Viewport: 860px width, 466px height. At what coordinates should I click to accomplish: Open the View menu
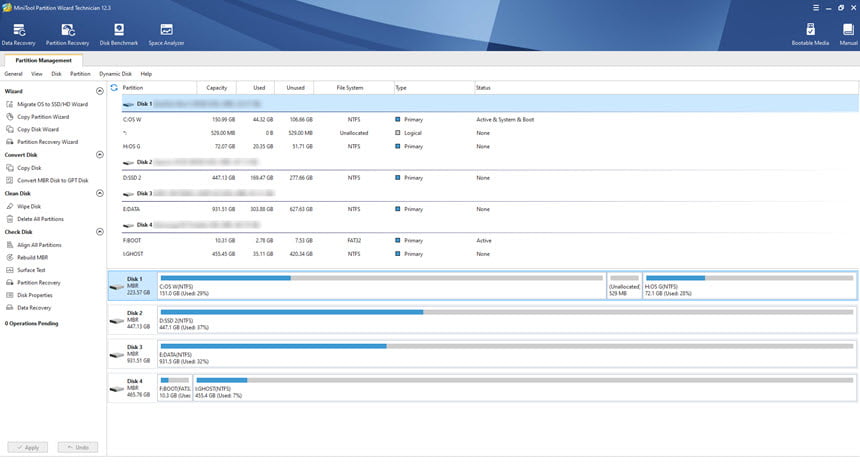(x=37, y=74)
